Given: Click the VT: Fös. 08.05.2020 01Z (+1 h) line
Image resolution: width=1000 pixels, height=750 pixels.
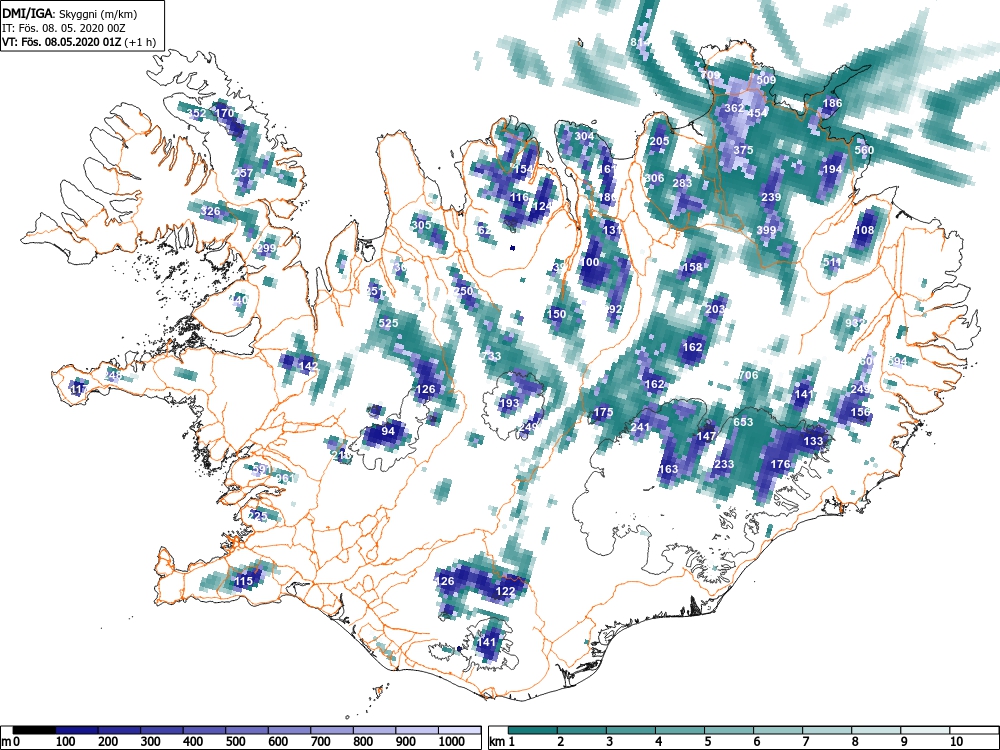Looking at the screenshot, I should pos(79,42).
